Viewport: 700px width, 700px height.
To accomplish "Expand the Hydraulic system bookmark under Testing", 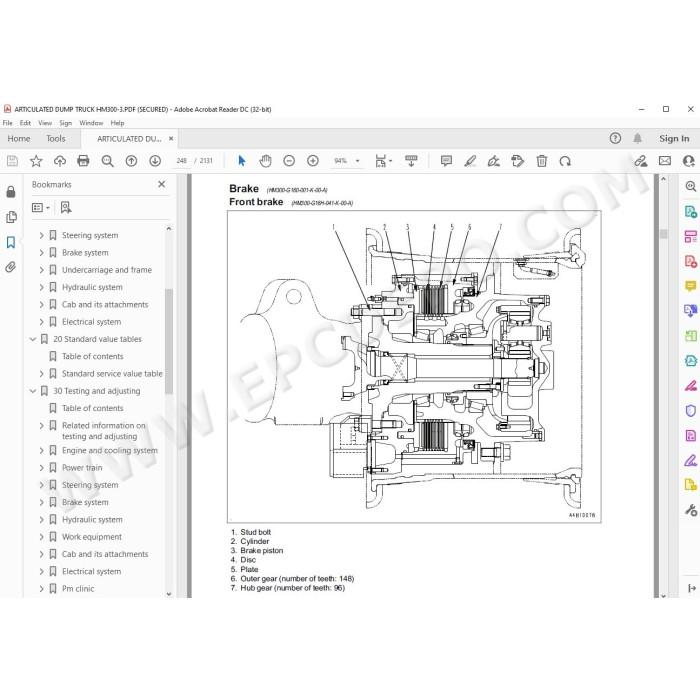I will pos(42,520).
